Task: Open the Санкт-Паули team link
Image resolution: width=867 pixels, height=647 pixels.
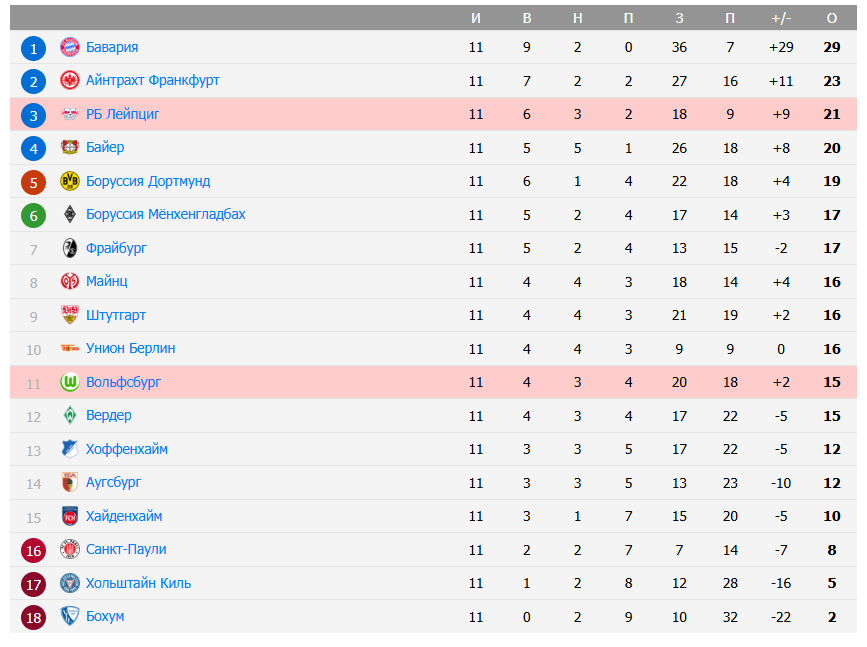Action: [x=126, y=549]
